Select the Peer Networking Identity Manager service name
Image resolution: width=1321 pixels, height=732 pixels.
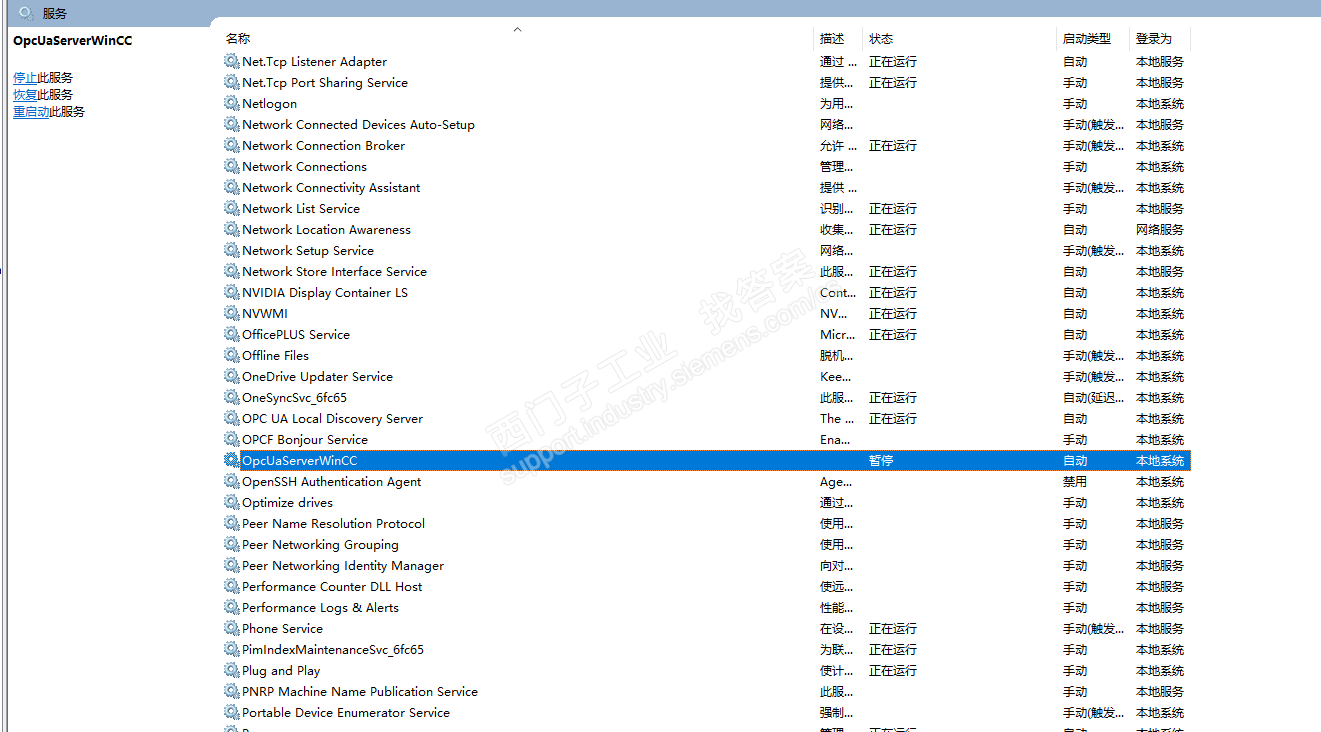click(343, 565)
